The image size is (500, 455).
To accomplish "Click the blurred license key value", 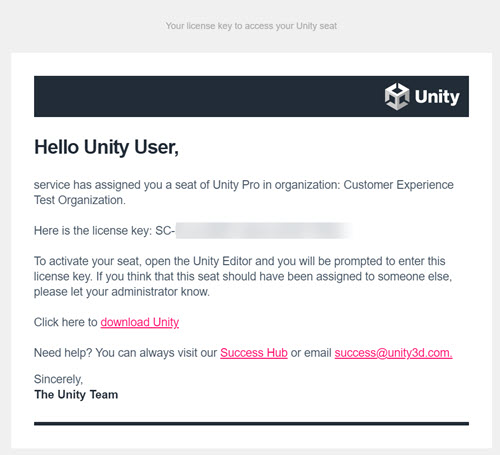I will tap(263, 230).
